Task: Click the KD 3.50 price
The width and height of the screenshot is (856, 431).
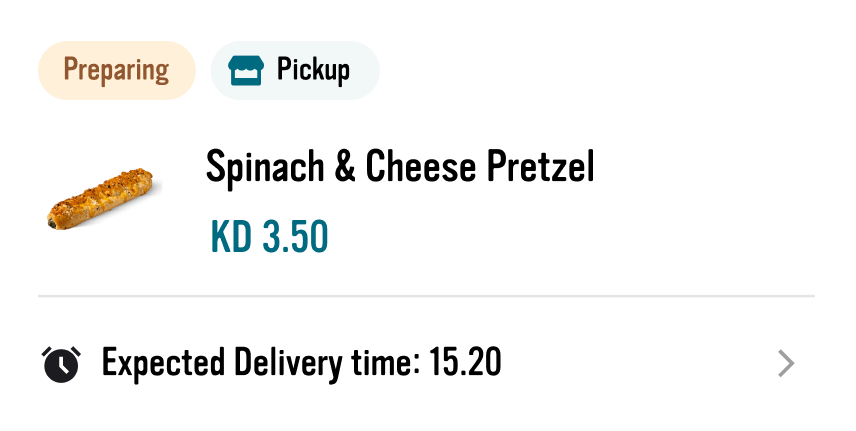Action: coord(269,236)
